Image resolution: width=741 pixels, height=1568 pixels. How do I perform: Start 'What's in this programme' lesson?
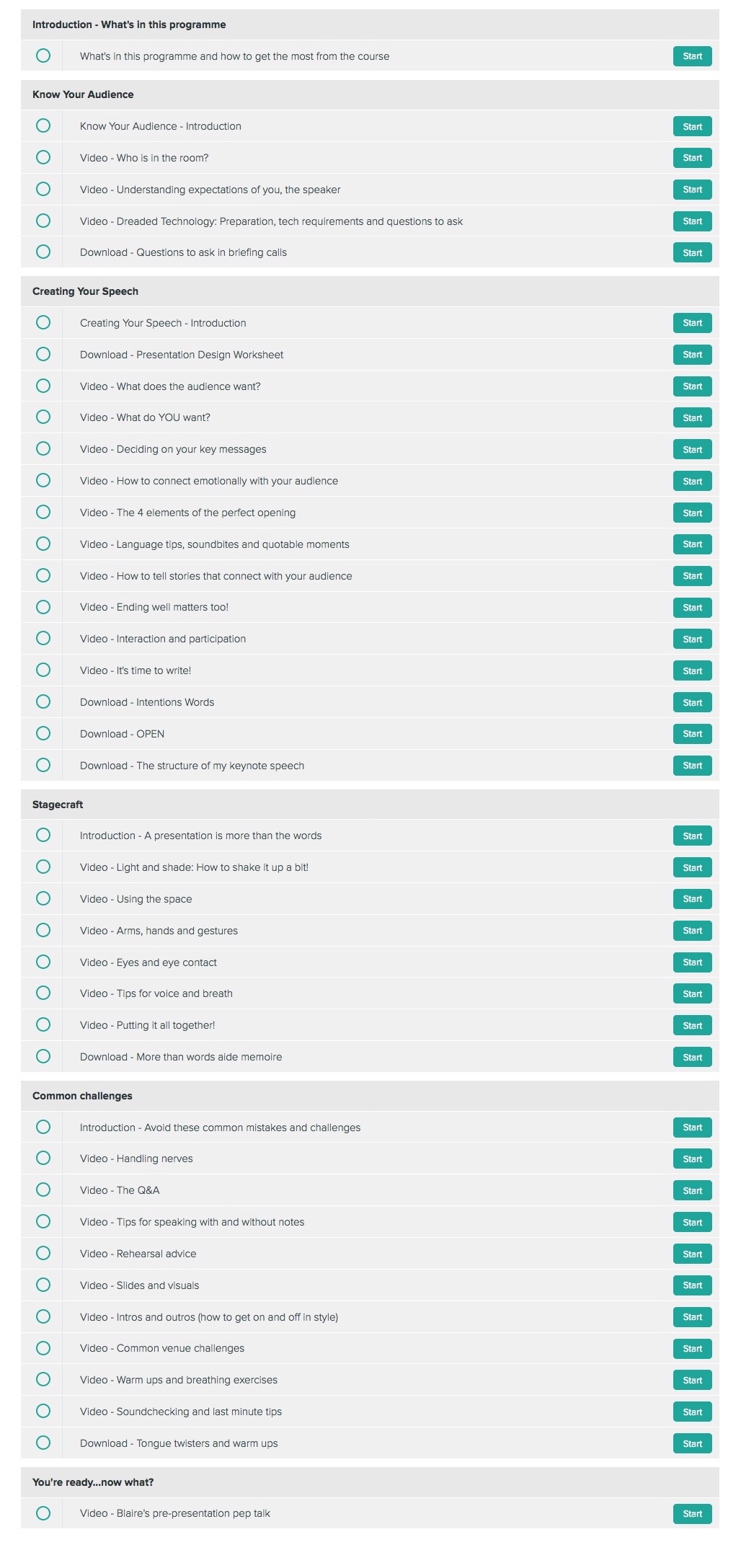692,56
